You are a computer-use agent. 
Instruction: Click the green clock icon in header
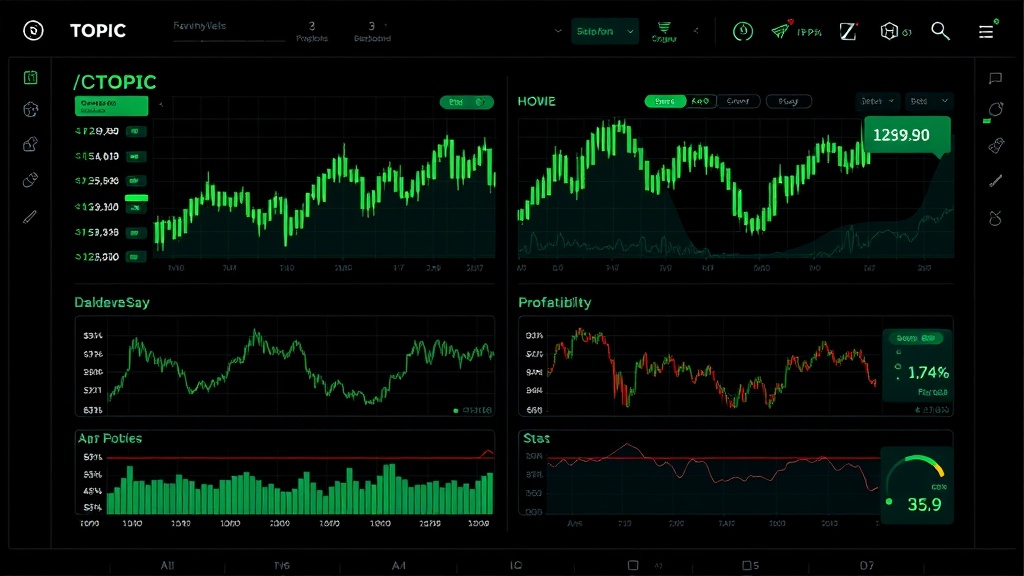743,31
